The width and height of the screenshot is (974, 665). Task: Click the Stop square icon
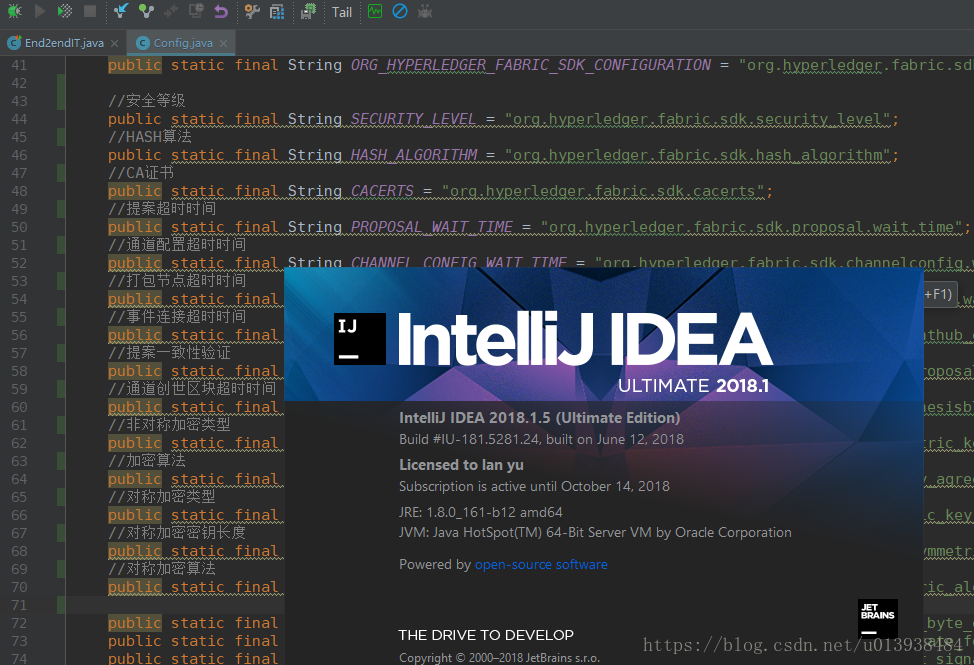90,11
